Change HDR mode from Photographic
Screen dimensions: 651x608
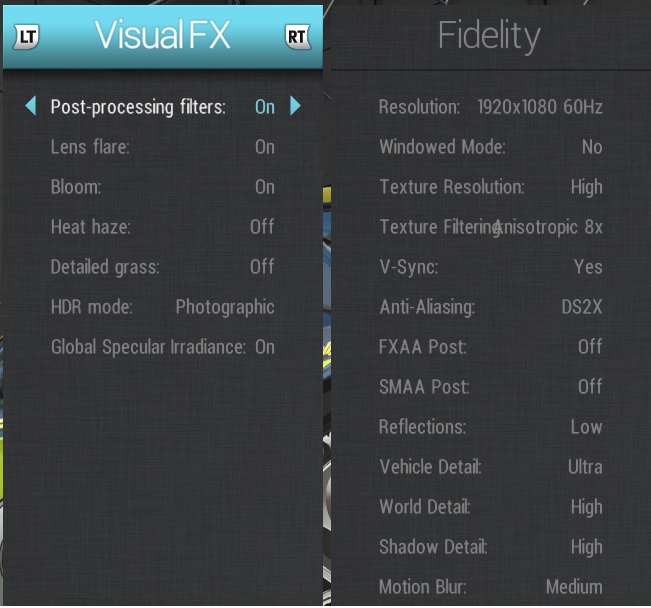click(x=225, y=307)
